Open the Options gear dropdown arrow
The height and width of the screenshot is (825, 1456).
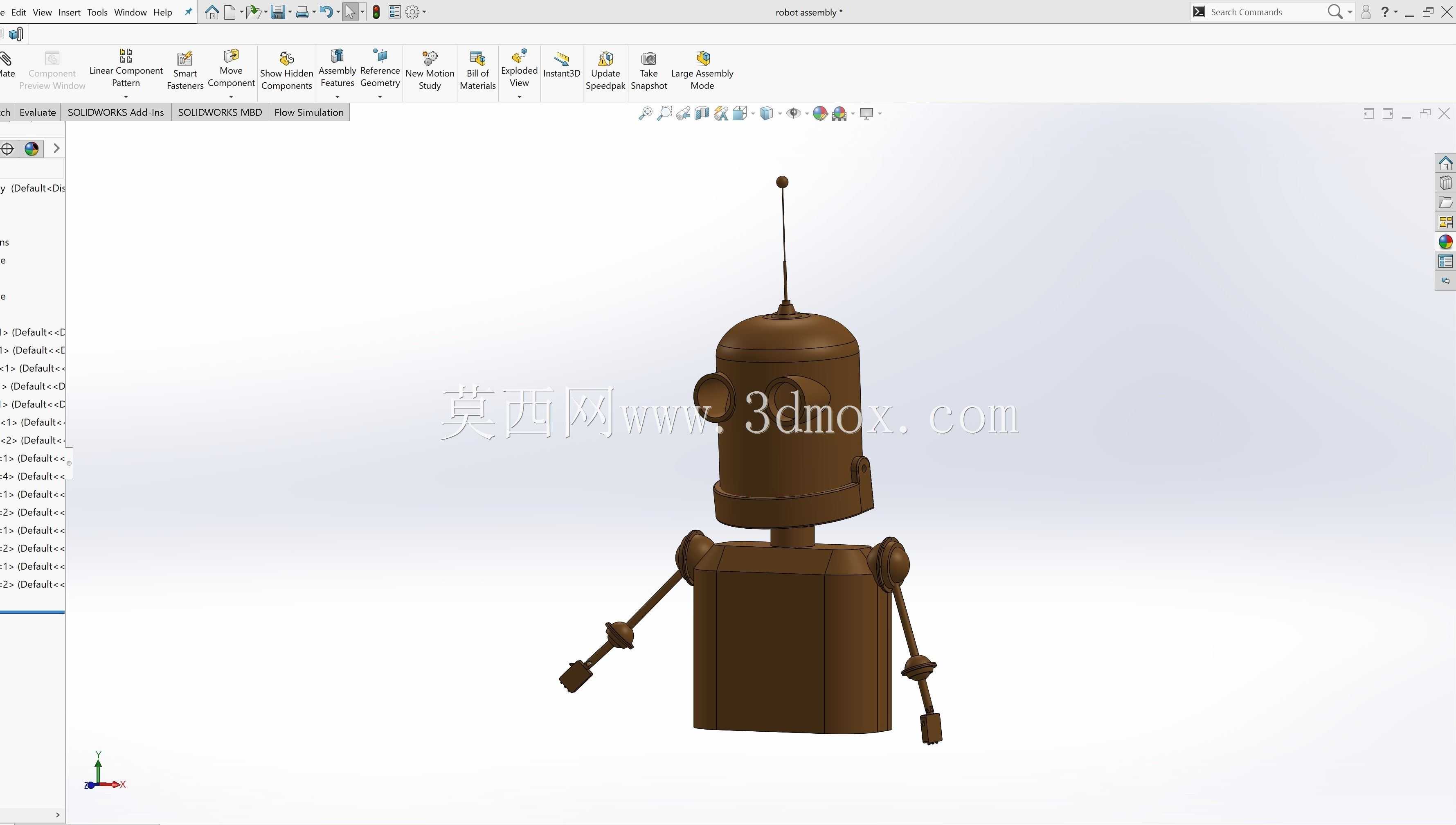pos(424,12)
